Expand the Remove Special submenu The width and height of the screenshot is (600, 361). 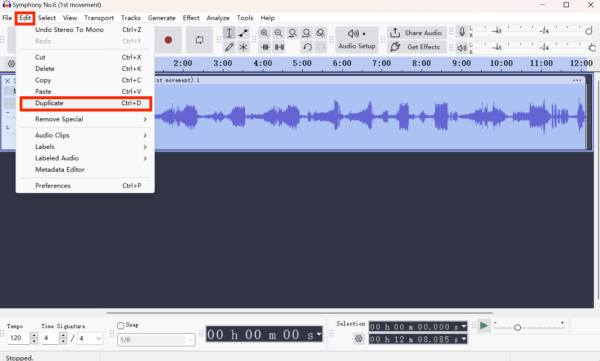(85, 119)
